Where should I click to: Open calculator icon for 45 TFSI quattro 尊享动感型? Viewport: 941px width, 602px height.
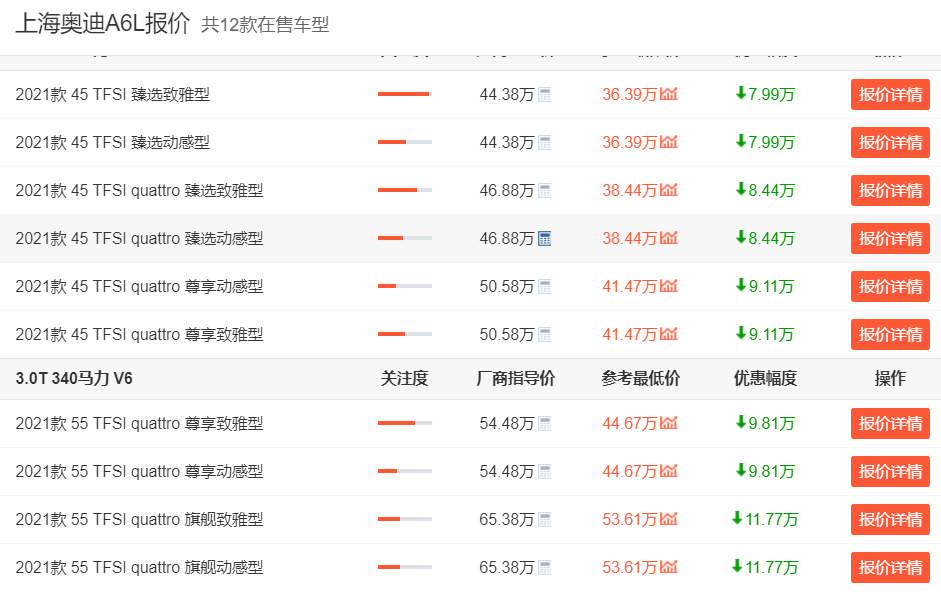[544, 287]
